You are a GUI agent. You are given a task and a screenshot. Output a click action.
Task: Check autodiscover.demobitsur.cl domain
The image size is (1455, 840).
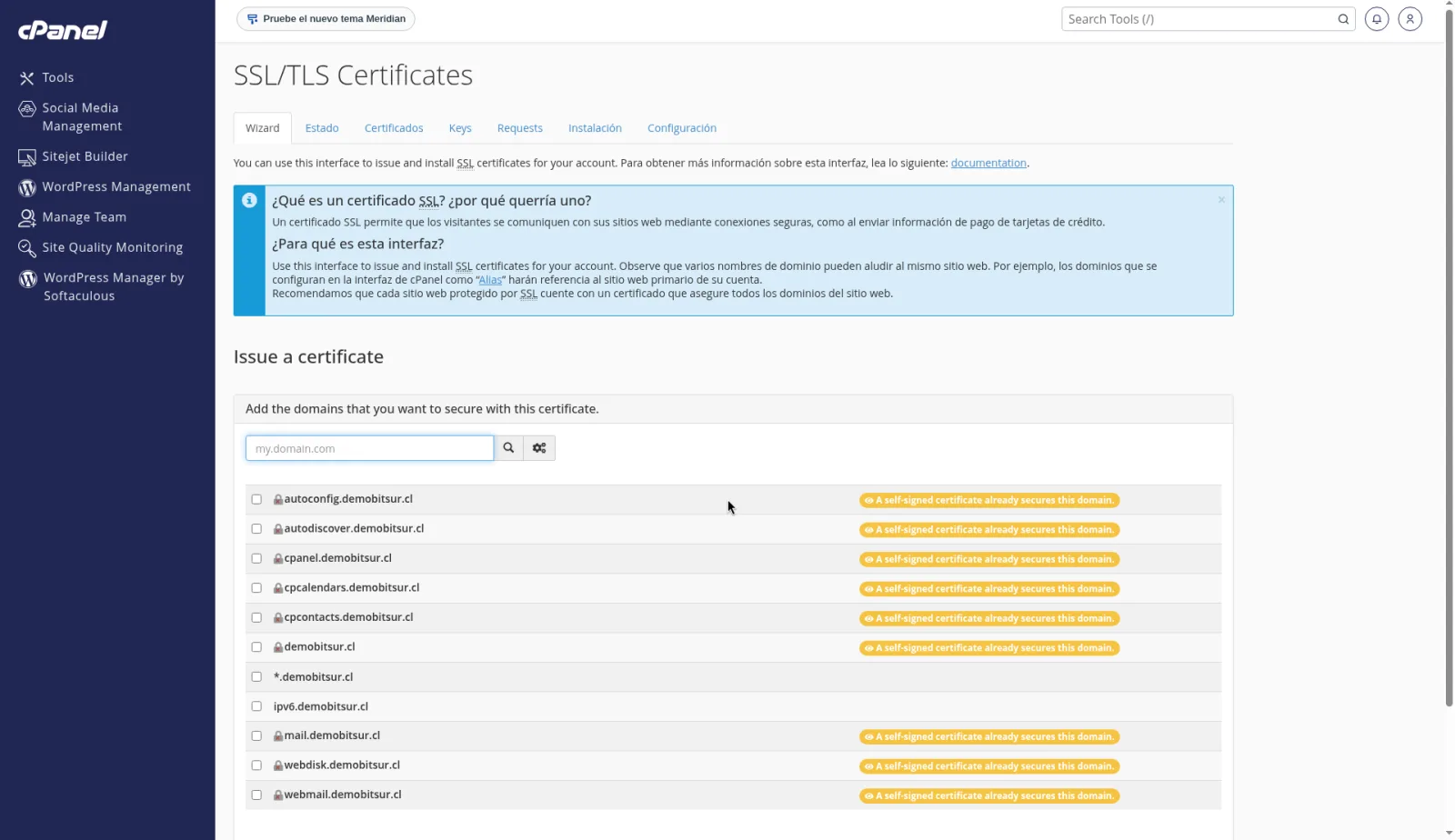256,529
